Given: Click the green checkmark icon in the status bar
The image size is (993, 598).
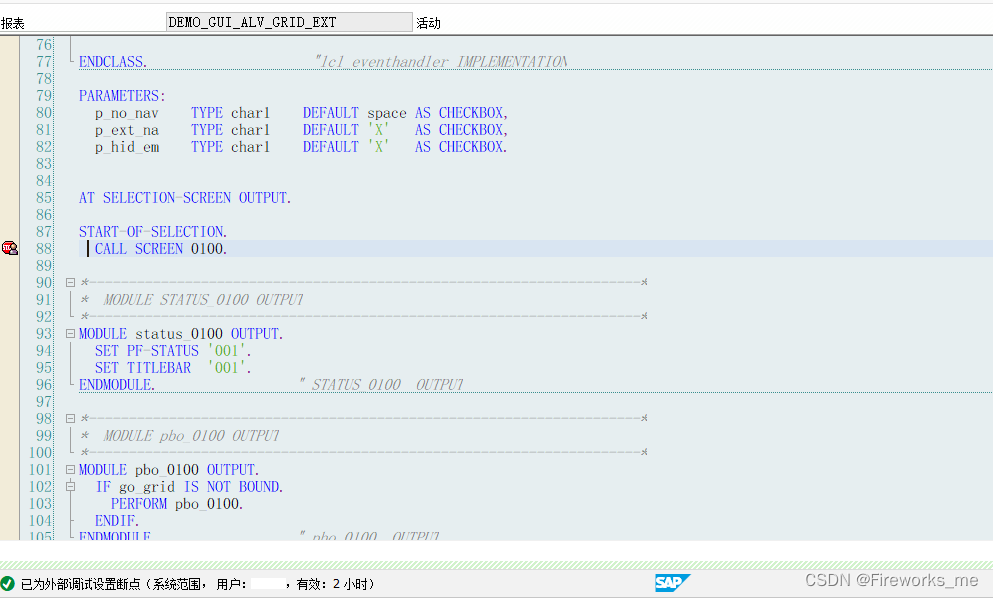Looking at the screenshot, I should [x=8, y=583].
